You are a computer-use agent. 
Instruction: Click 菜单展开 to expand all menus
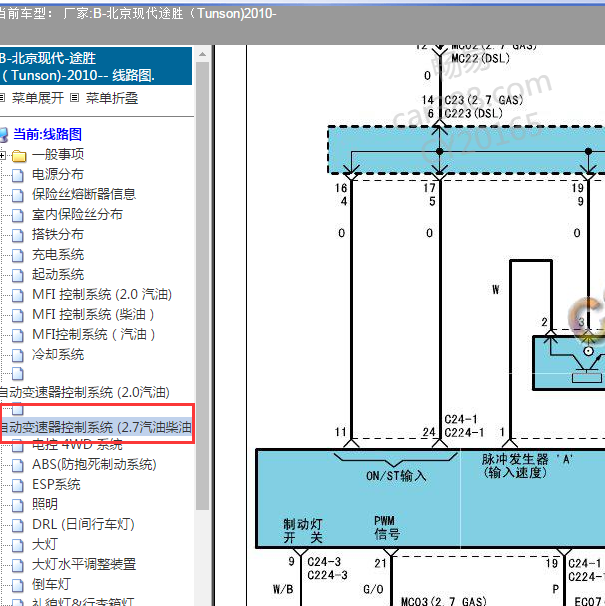pos(38,98)
